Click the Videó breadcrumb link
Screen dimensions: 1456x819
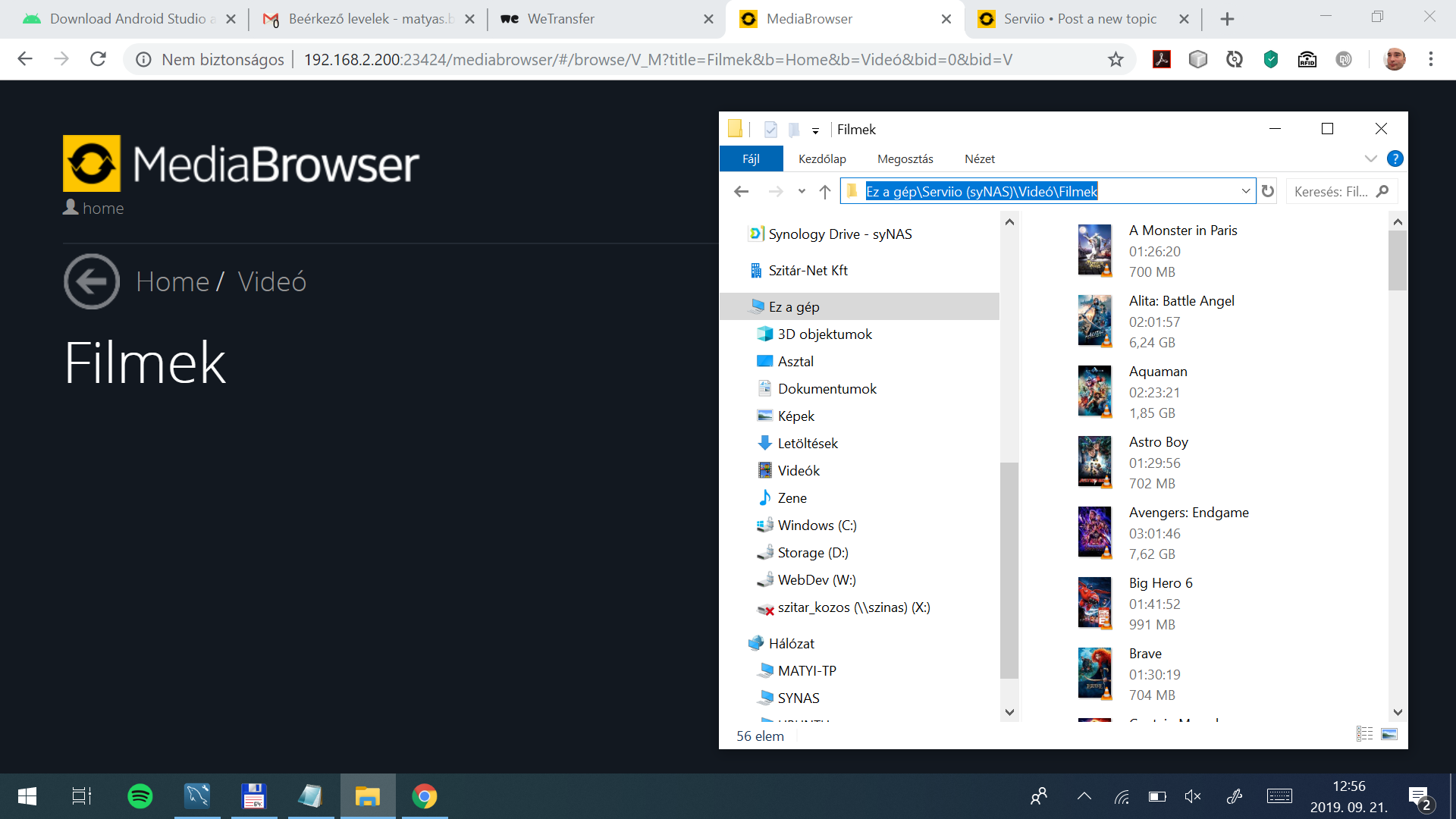click(271, 281)
